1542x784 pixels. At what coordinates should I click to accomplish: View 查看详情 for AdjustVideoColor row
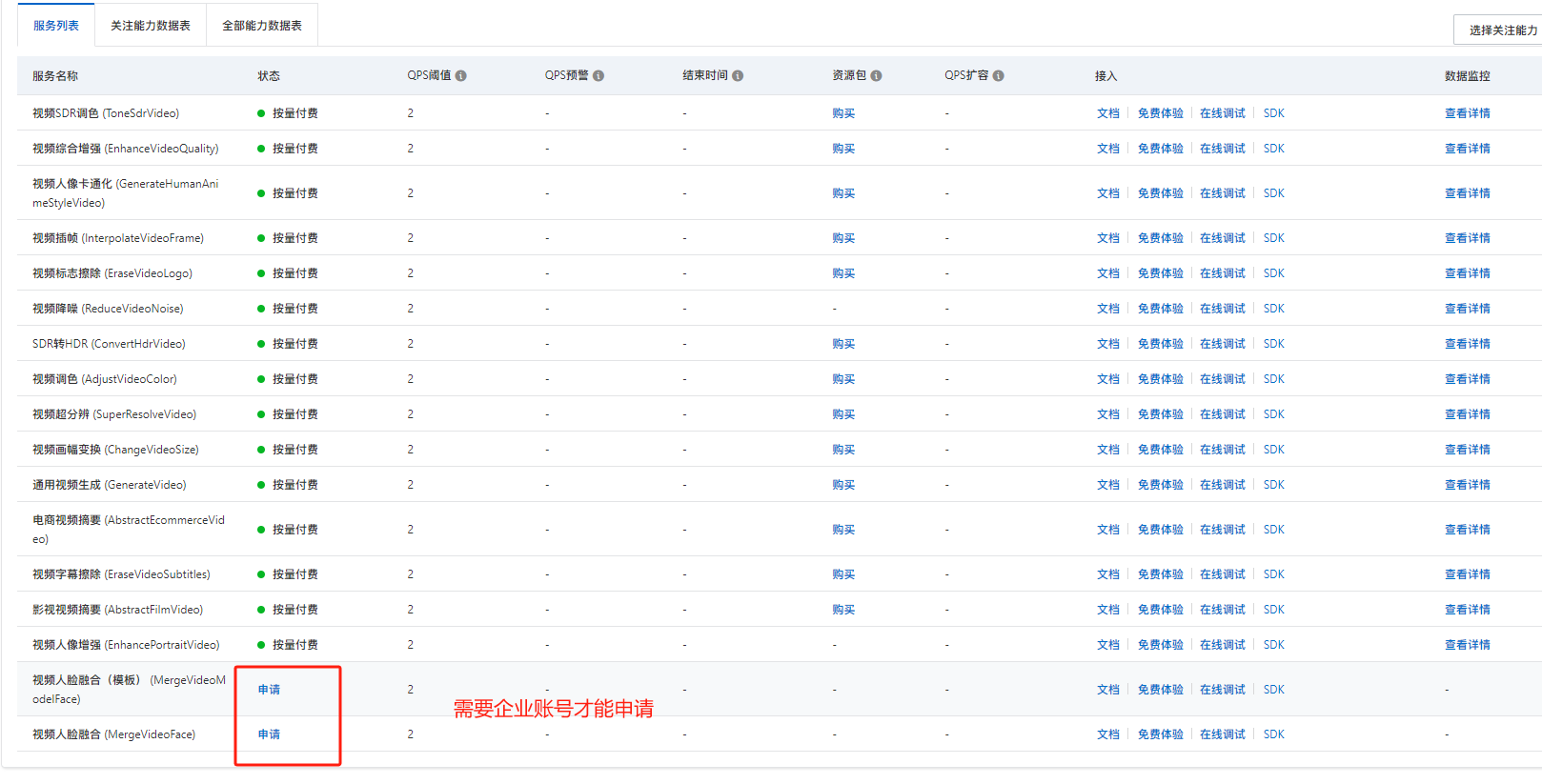click(1468, 379)
